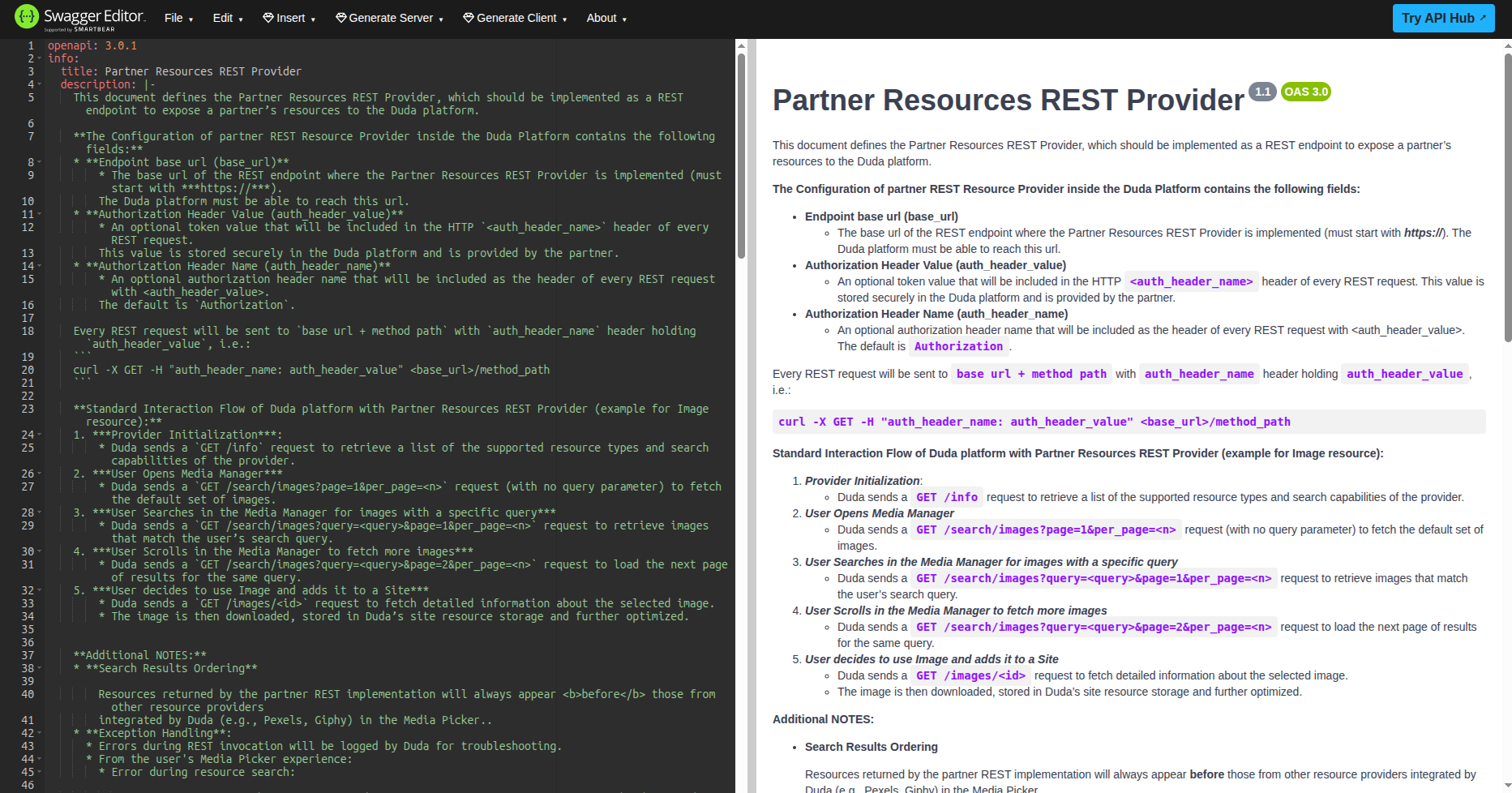Click the preview pane vertical scrollbar thumb
This screenshot has width=1512, height=793.
pos(1507,198)
